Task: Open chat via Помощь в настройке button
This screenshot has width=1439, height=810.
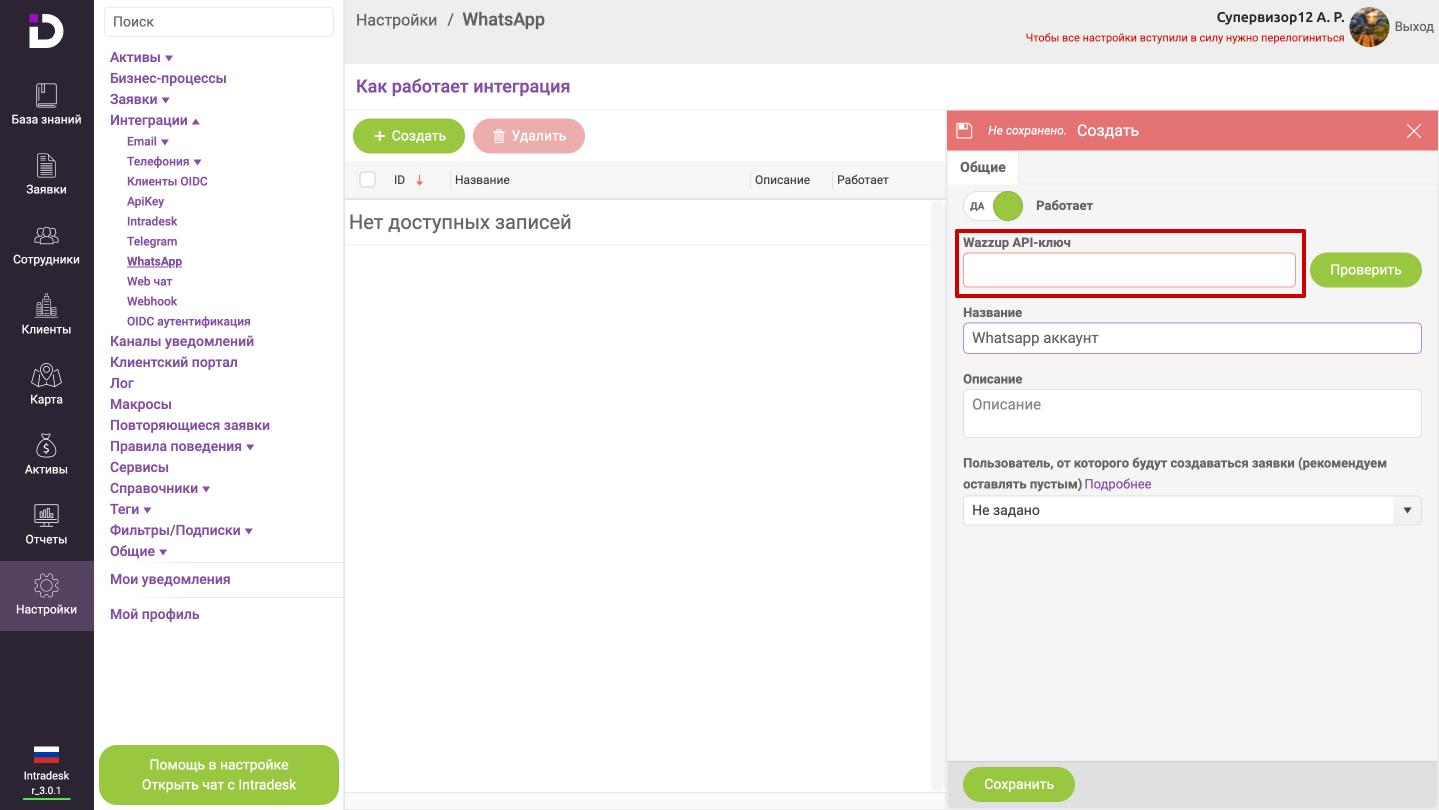Action: (219, 775)
